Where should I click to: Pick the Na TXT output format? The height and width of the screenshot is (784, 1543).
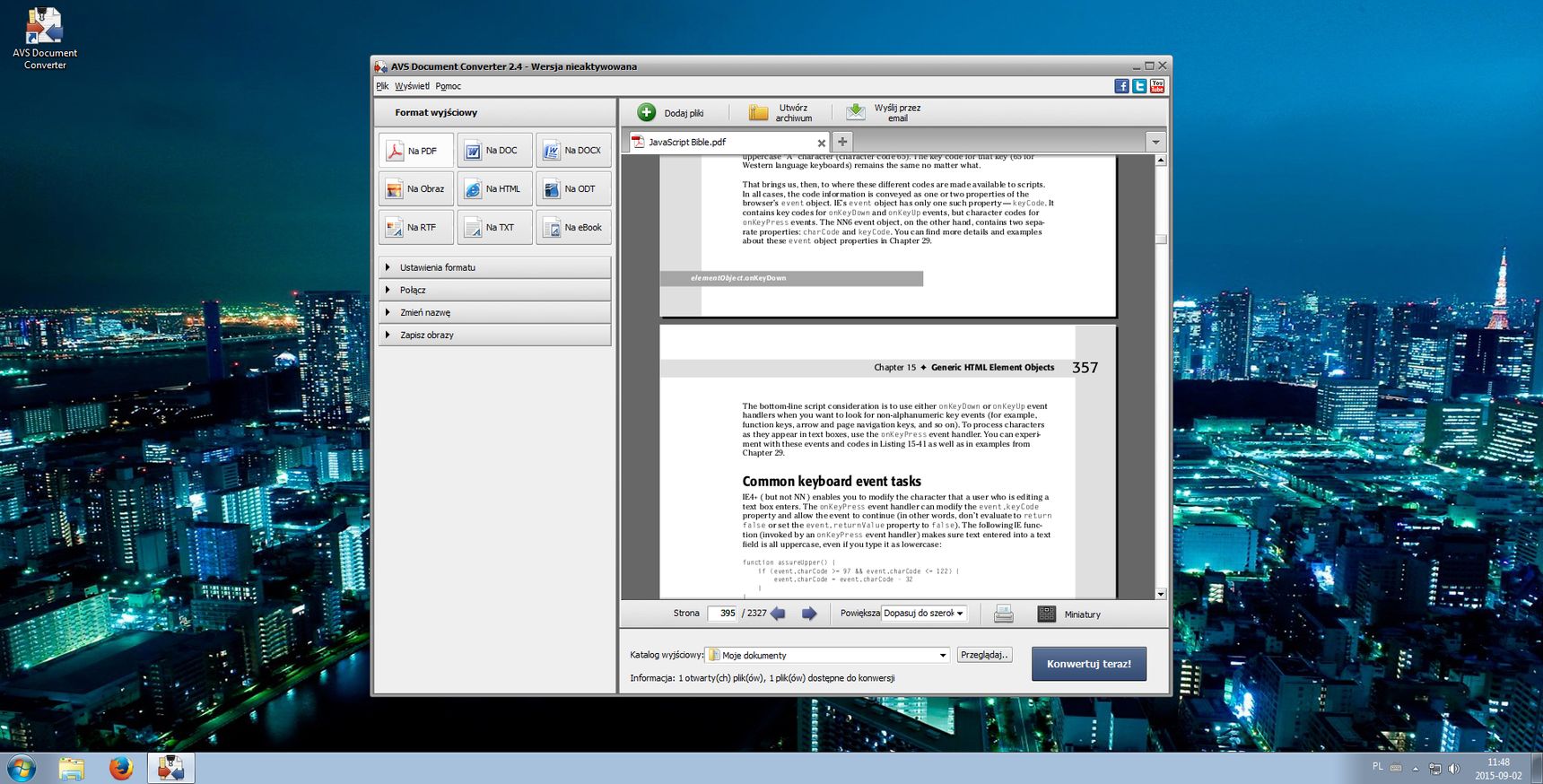pyautogui.click(x=495, y=228)
